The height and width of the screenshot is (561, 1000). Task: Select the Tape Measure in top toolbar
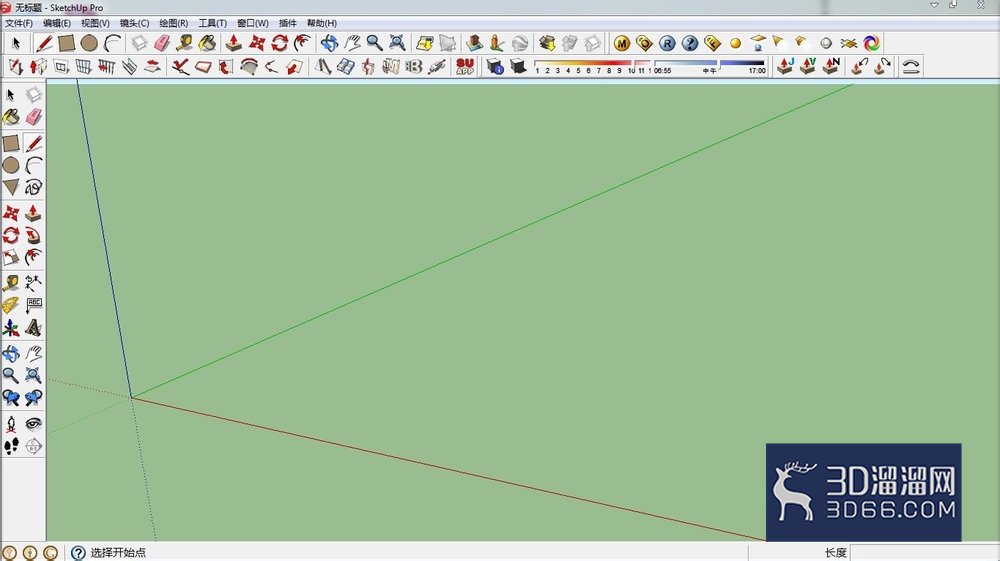click(x=184, y=43)
